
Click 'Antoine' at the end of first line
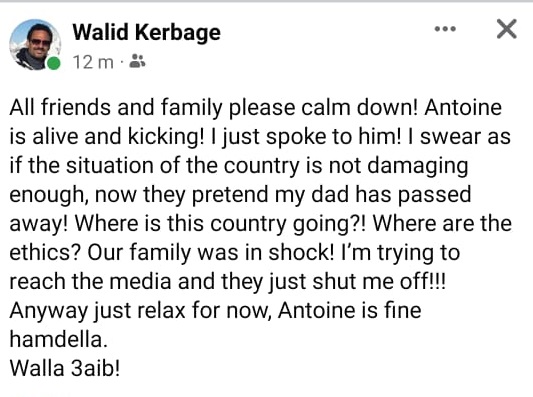pos(463,107)
